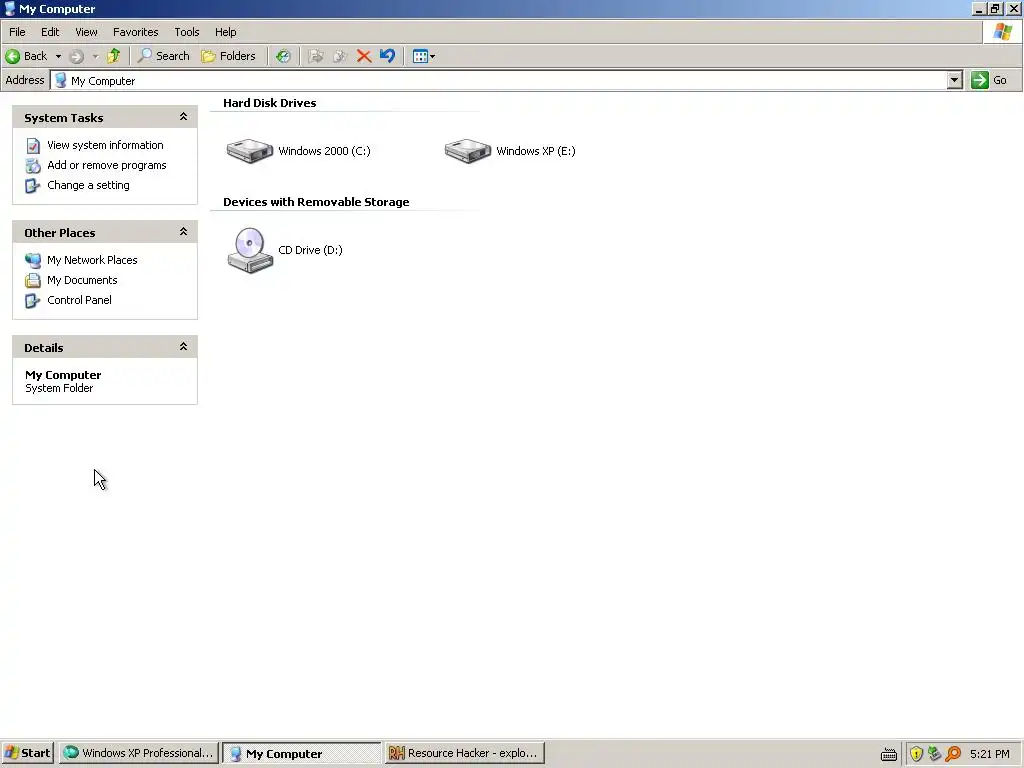Click the My Computer title bar icon

tap(10, 8)
